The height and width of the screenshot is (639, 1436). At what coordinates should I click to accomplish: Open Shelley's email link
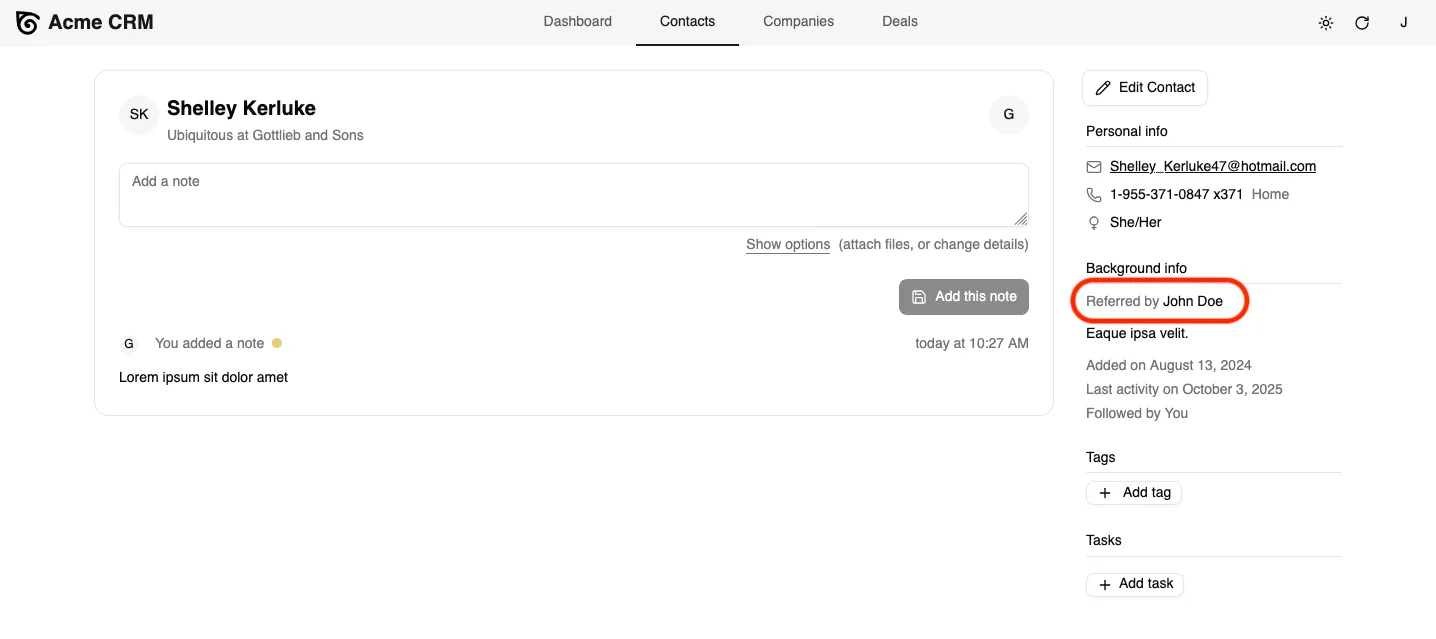(x=1212, y=166)
